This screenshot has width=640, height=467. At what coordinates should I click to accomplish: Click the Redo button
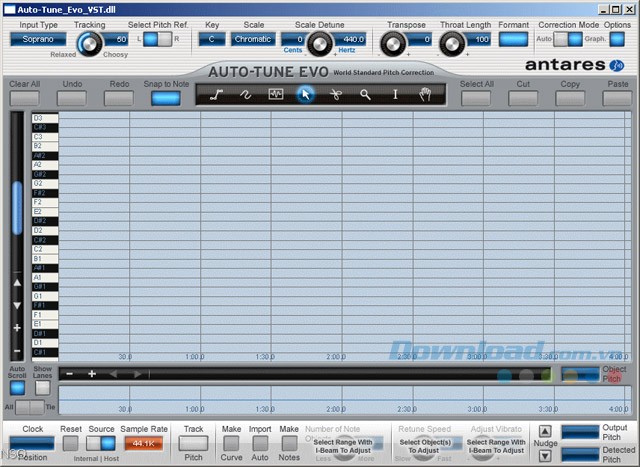click(x=119, y=98)
